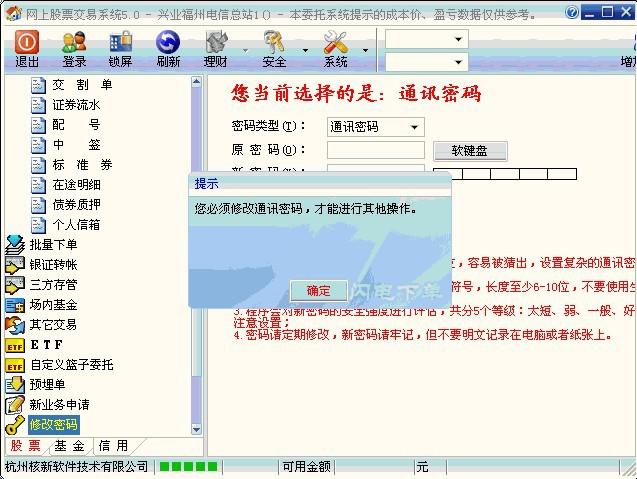637x479 pixels.
Task: Open 批量下单 batch order item
Action: (53, 245)
